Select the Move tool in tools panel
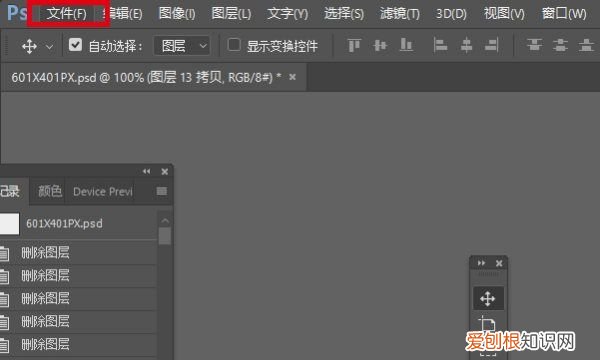 488,298
